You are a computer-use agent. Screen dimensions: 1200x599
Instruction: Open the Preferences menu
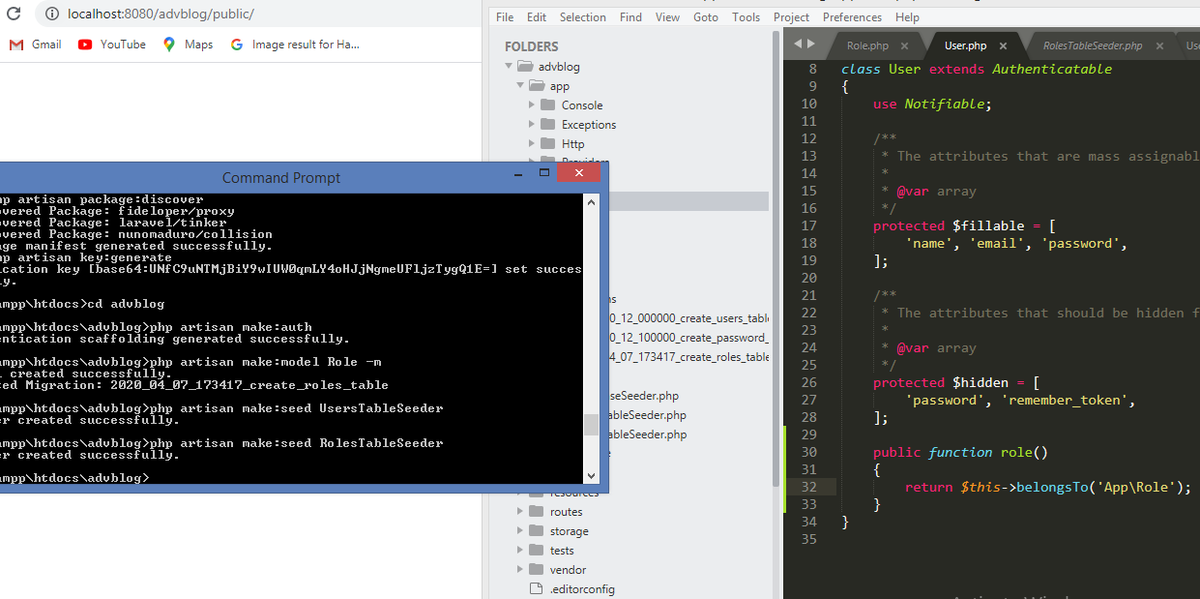[x=854, y=17]
